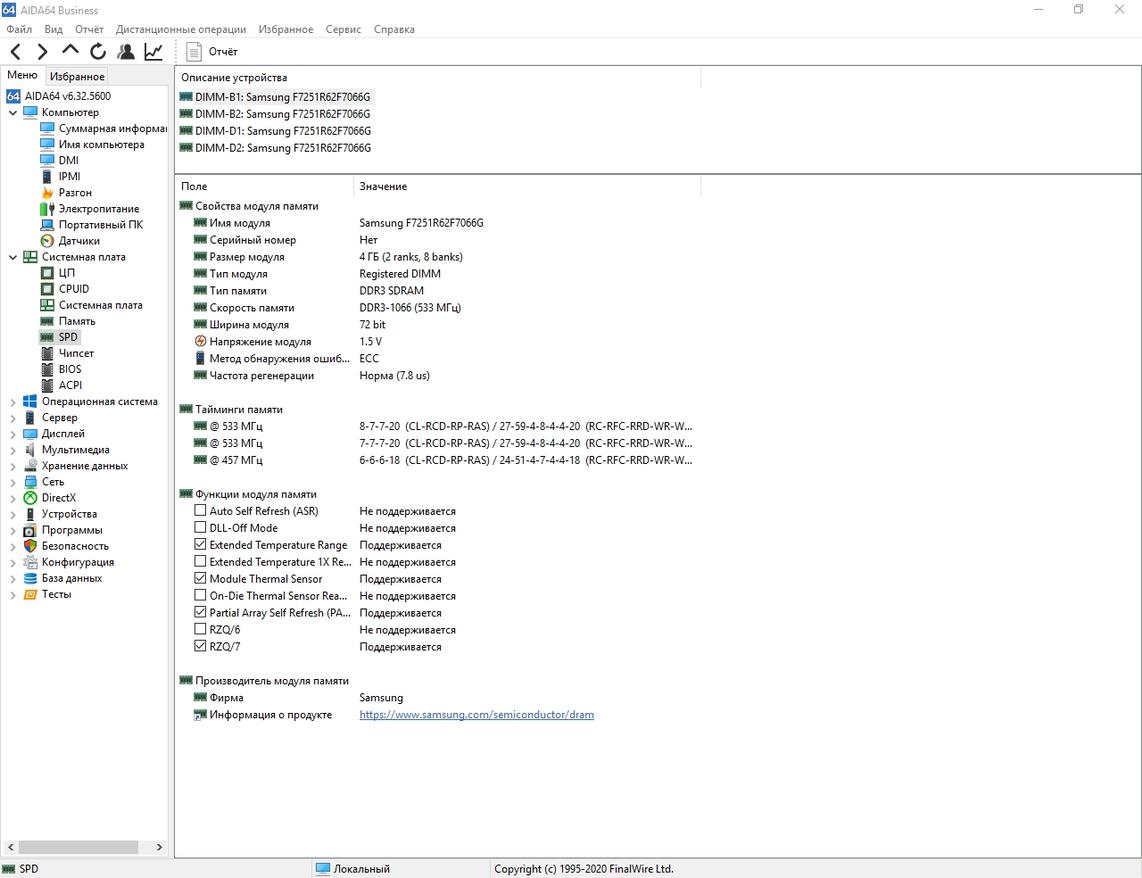Screen dimensions: 1142x878
Task: Click the Чипсет chip icon
Action: click(47, 353)
